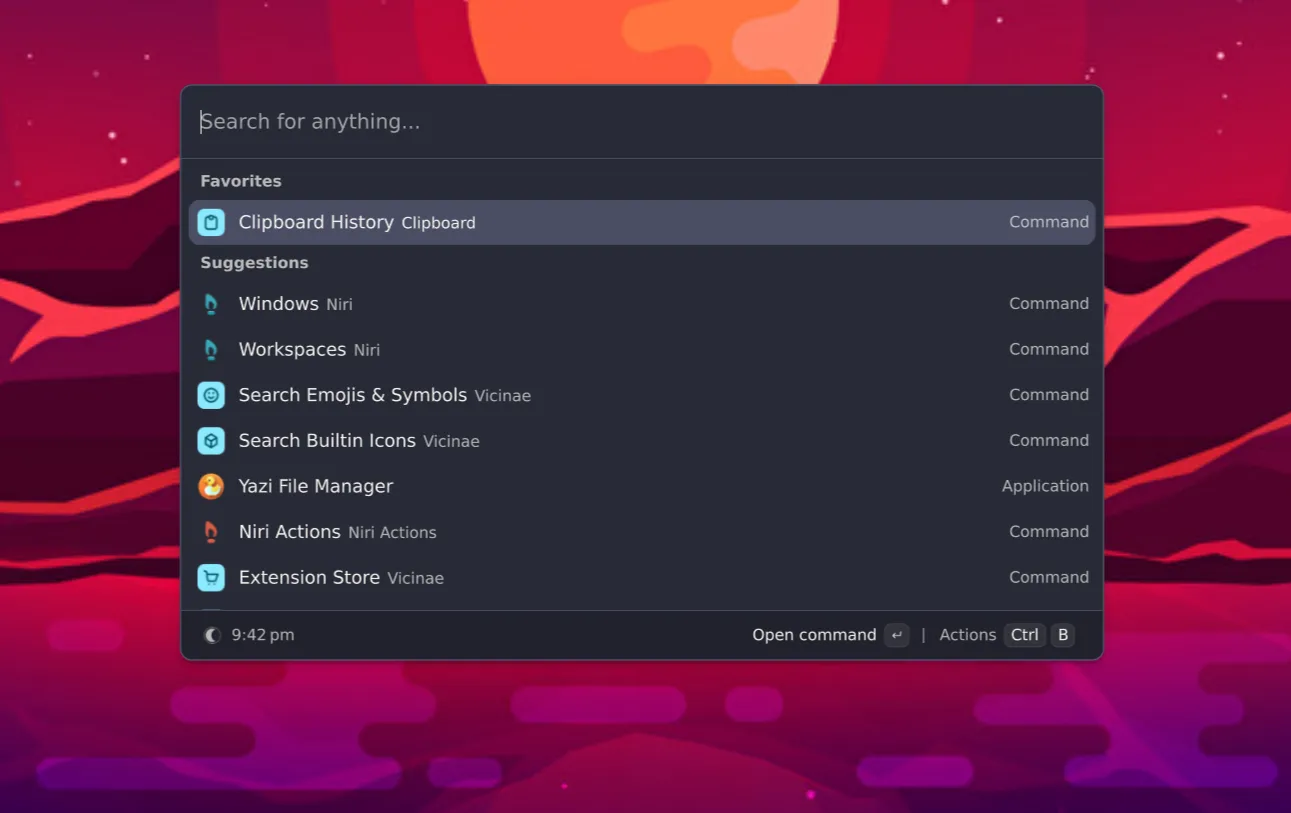
Task: Click the 'Niri' subtitle beside Workspaces
Action: 367,350
